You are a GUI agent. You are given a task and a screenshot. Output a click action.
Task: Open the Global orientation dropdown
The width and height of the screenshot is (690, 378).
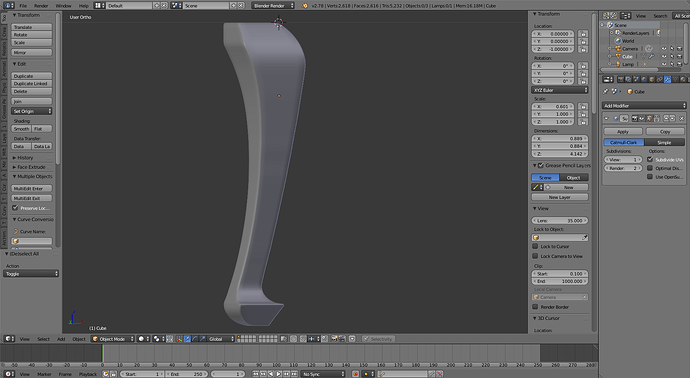tap(221, 339)
